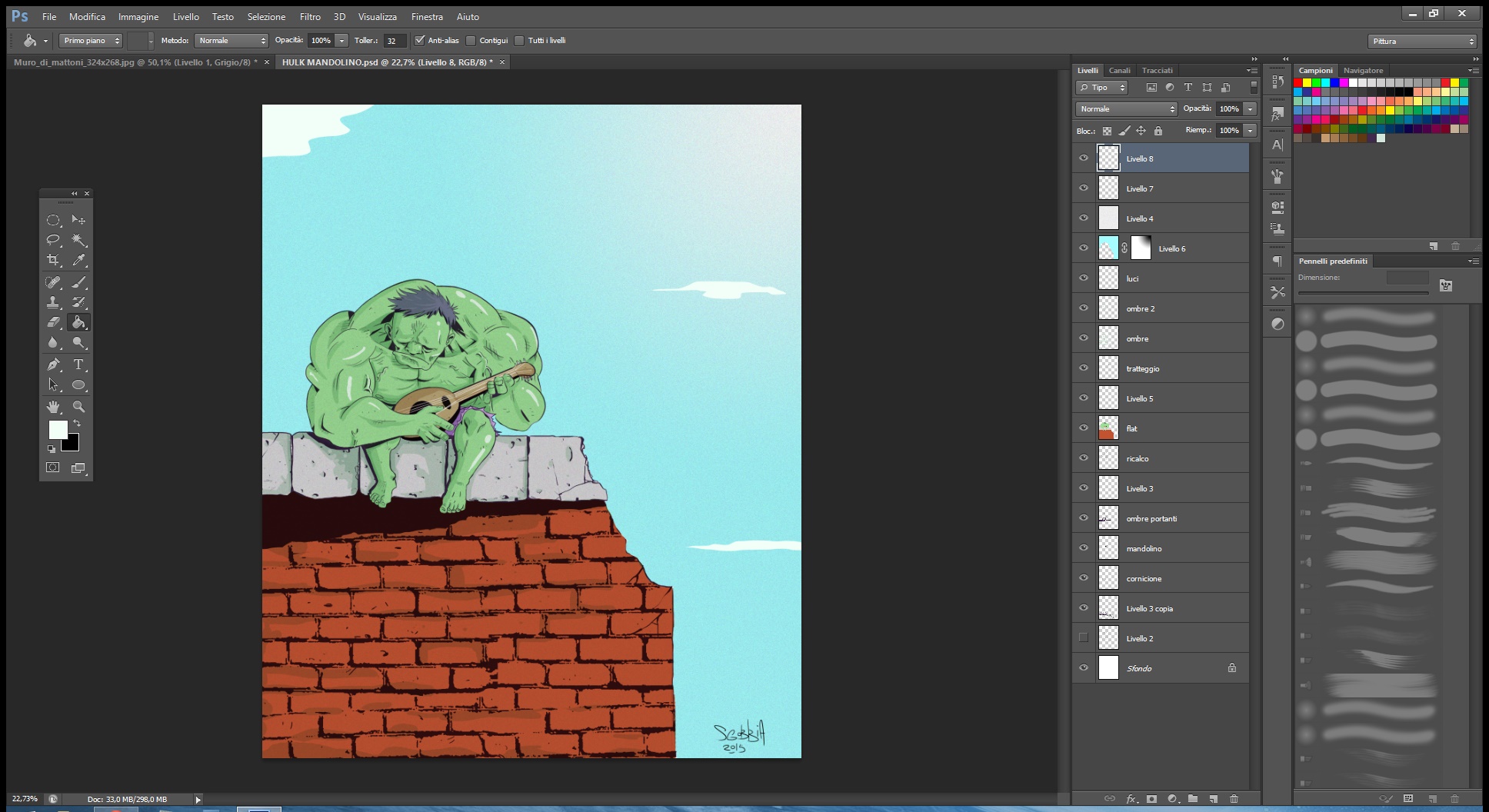Create new group with folder icon
This screenshot has height=812, width=1489.
1192,799
